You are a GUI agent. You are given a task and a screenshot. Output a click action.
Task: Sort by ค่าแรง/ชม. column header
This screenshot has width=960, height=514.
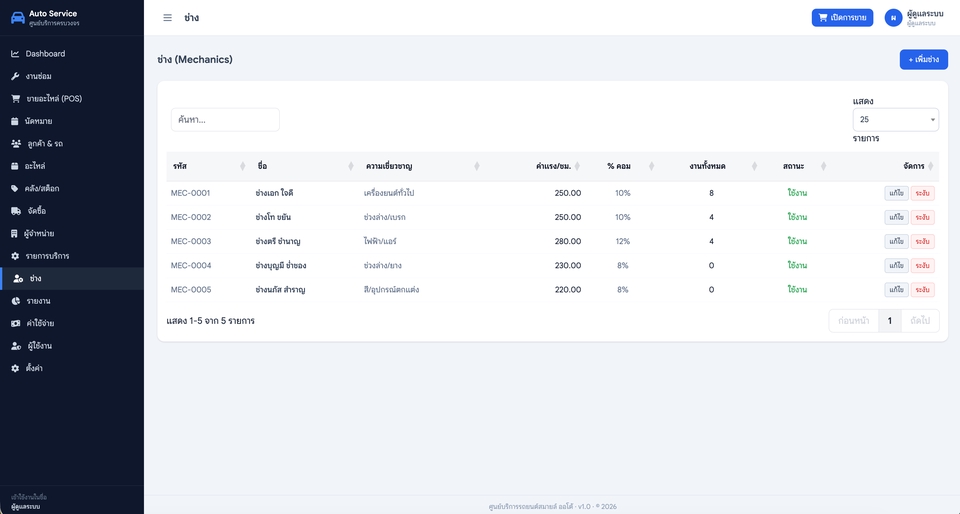(x=553, y=166)
